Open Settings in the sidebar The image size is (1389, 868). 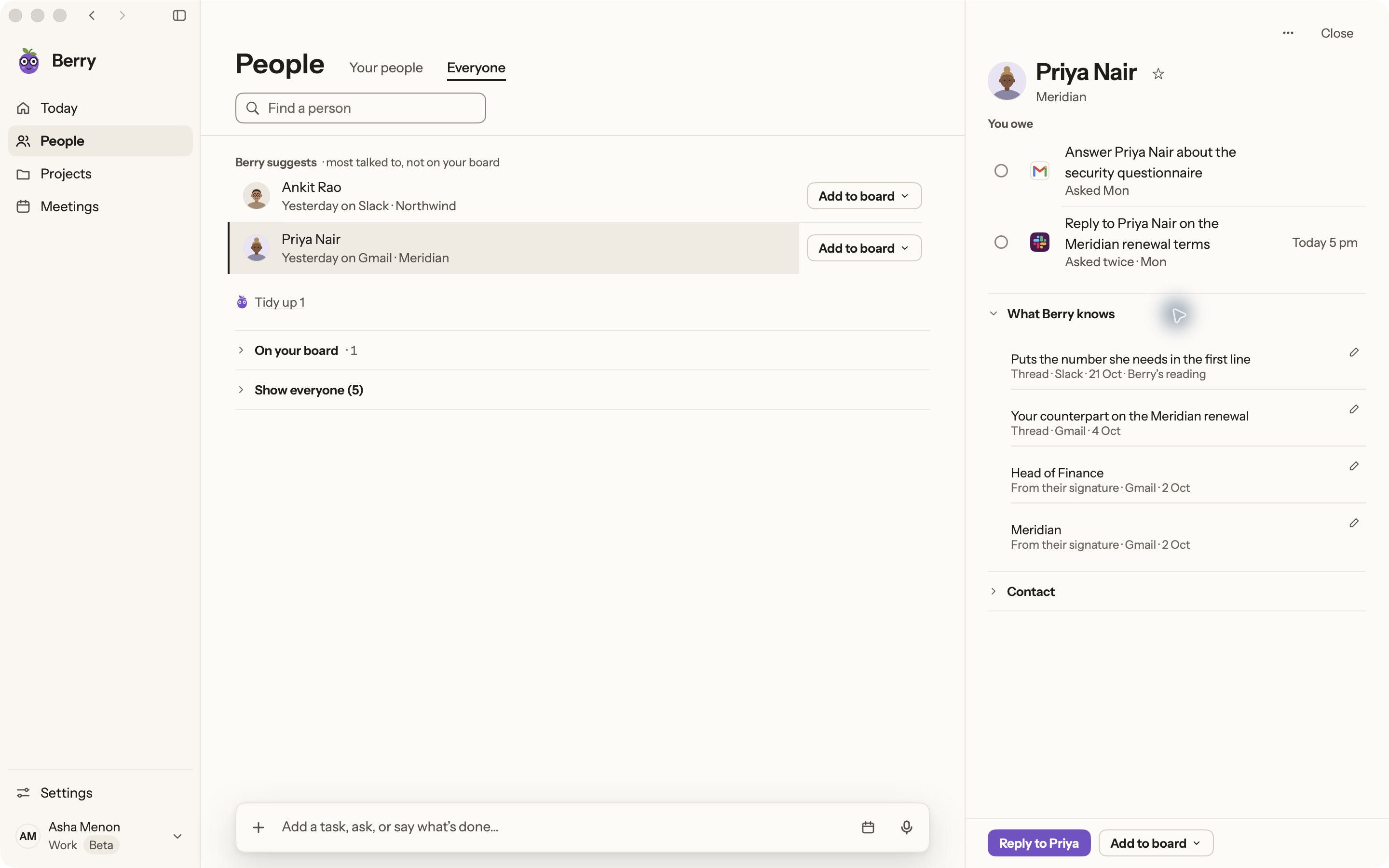pos(100,793)
